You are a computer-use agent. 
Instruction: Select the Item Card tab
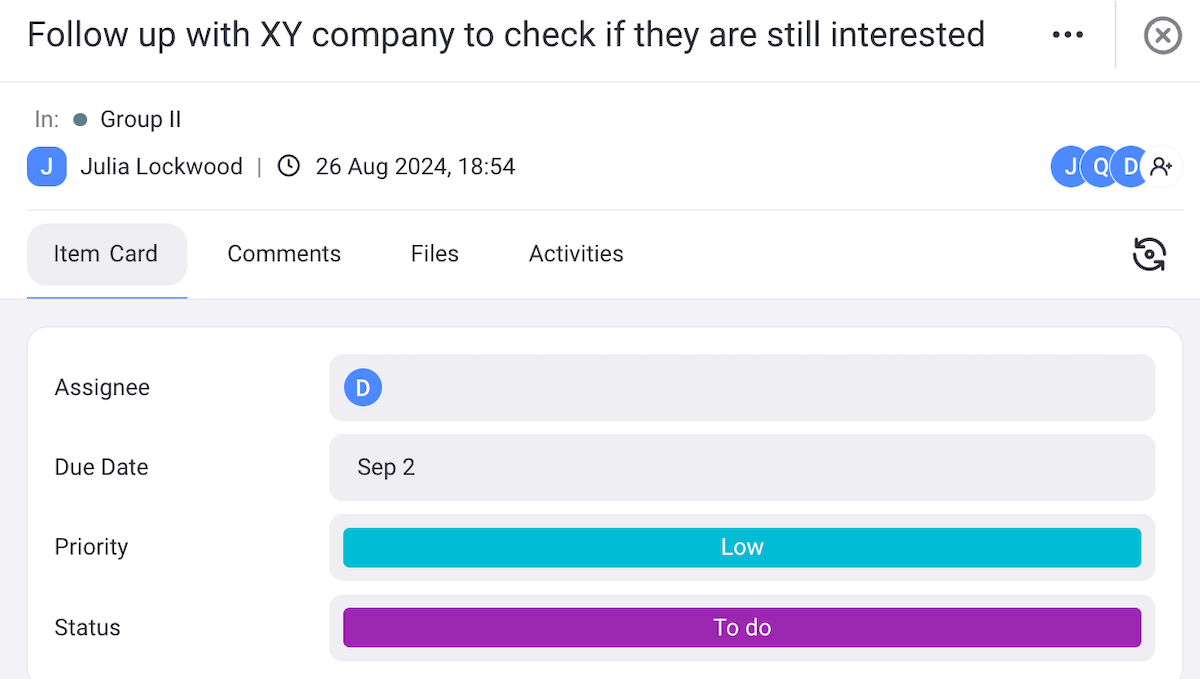106,254
